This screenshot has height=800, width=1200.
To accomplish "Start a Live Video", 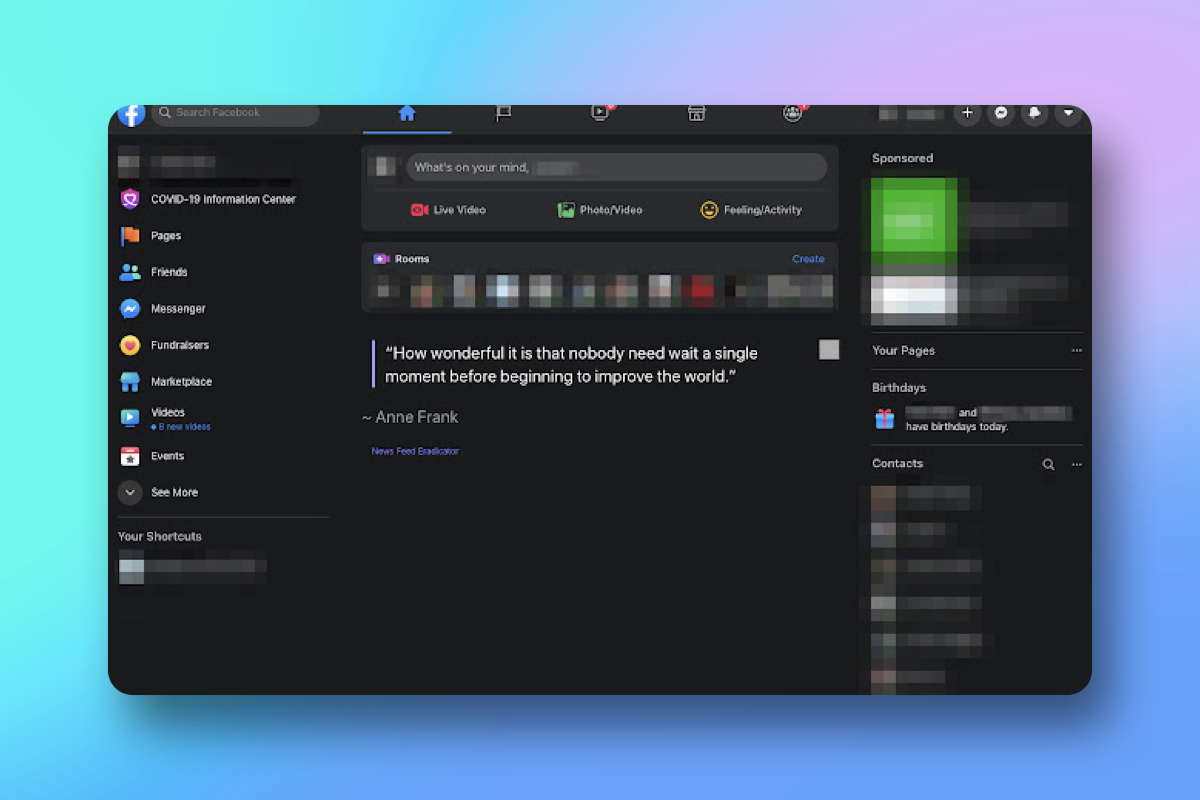I will pyautogui.click(x=447, y=210).
